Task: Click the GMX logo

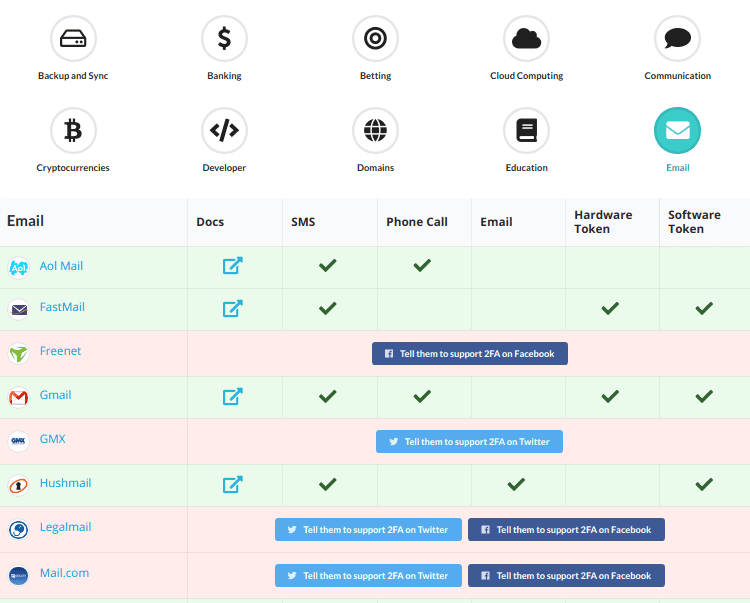Action: (x=19, y=441)
